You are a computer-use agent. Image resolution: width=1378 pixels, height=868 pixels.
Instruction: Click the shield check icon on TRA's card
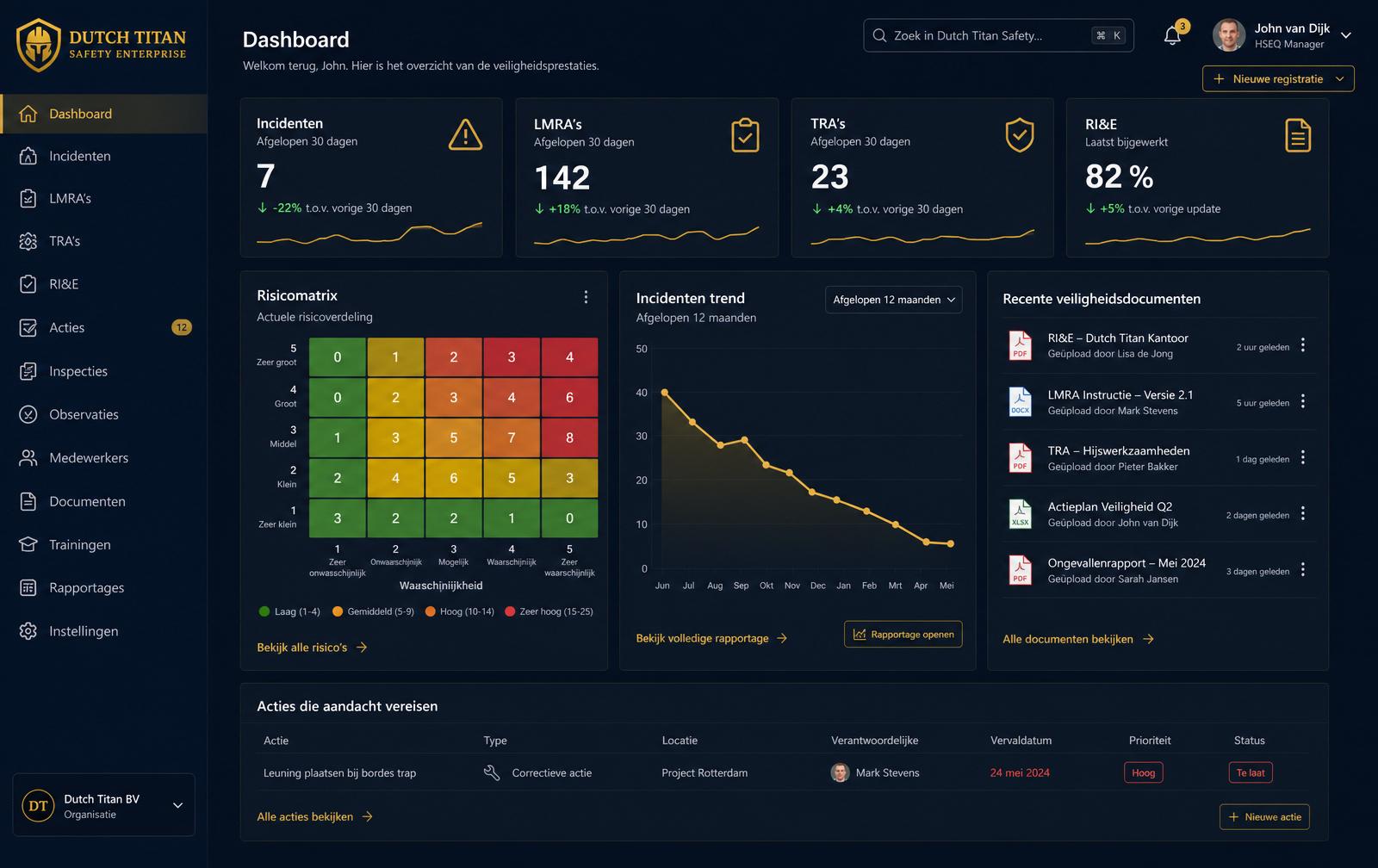click(x=1020, y=135)
